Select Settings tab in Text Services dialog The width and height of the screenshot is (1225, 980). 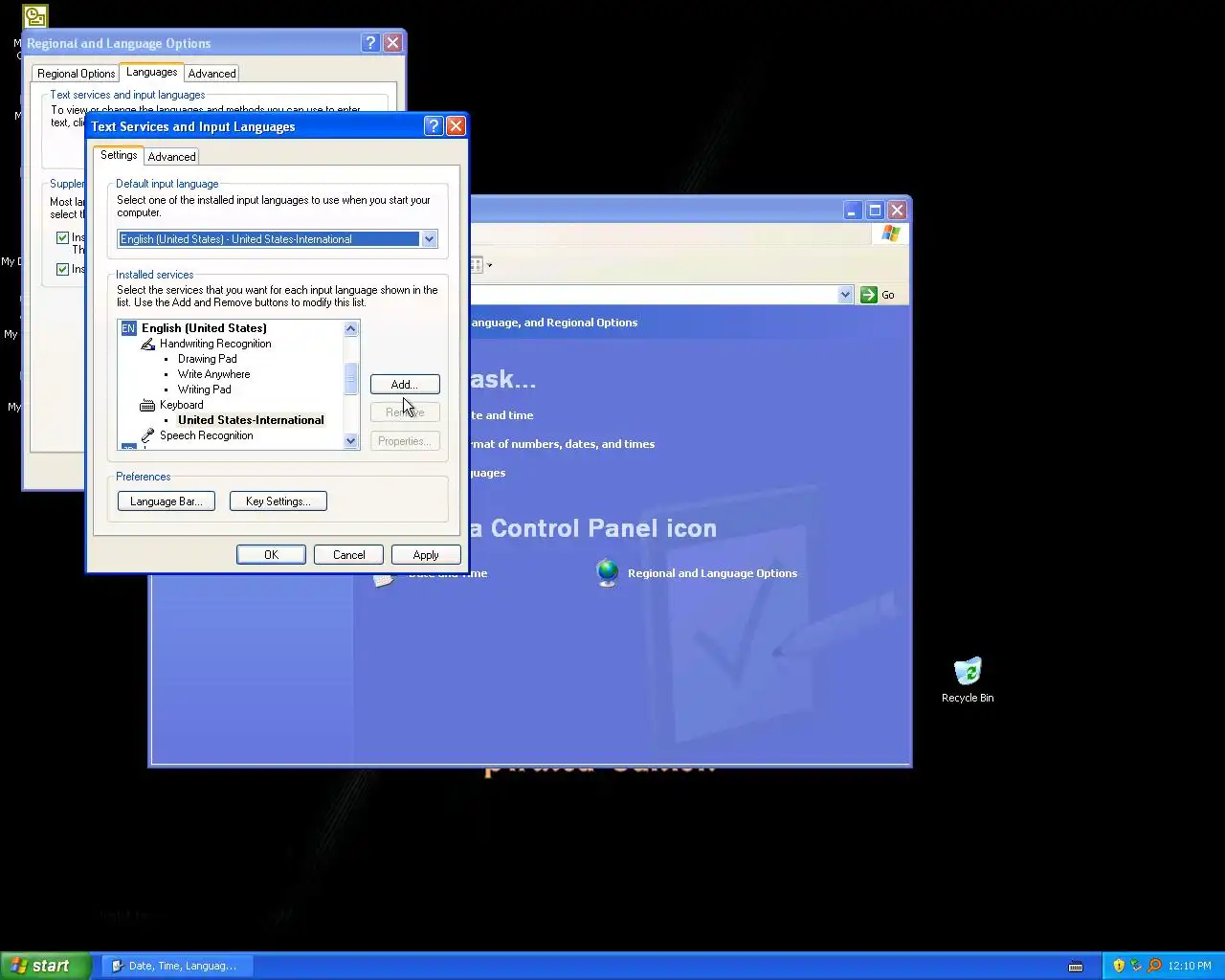(x=119, y=155)
